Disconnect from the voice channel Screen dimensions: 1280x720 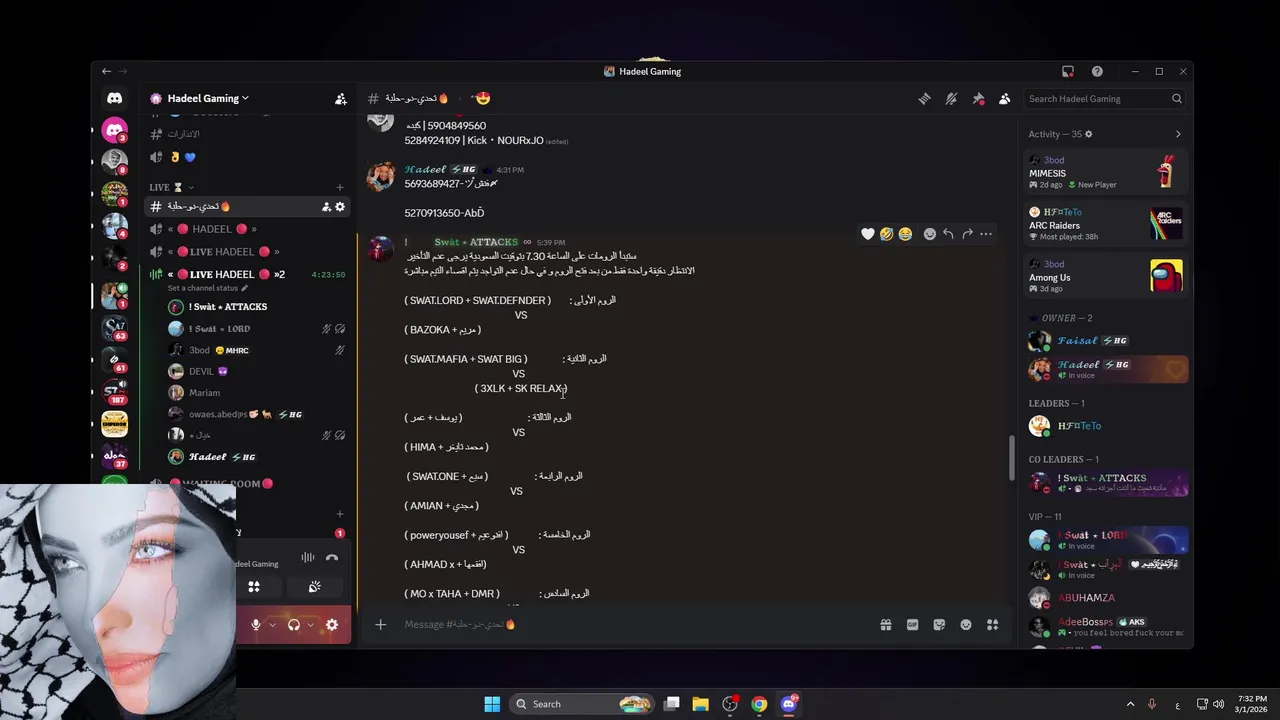332,558
